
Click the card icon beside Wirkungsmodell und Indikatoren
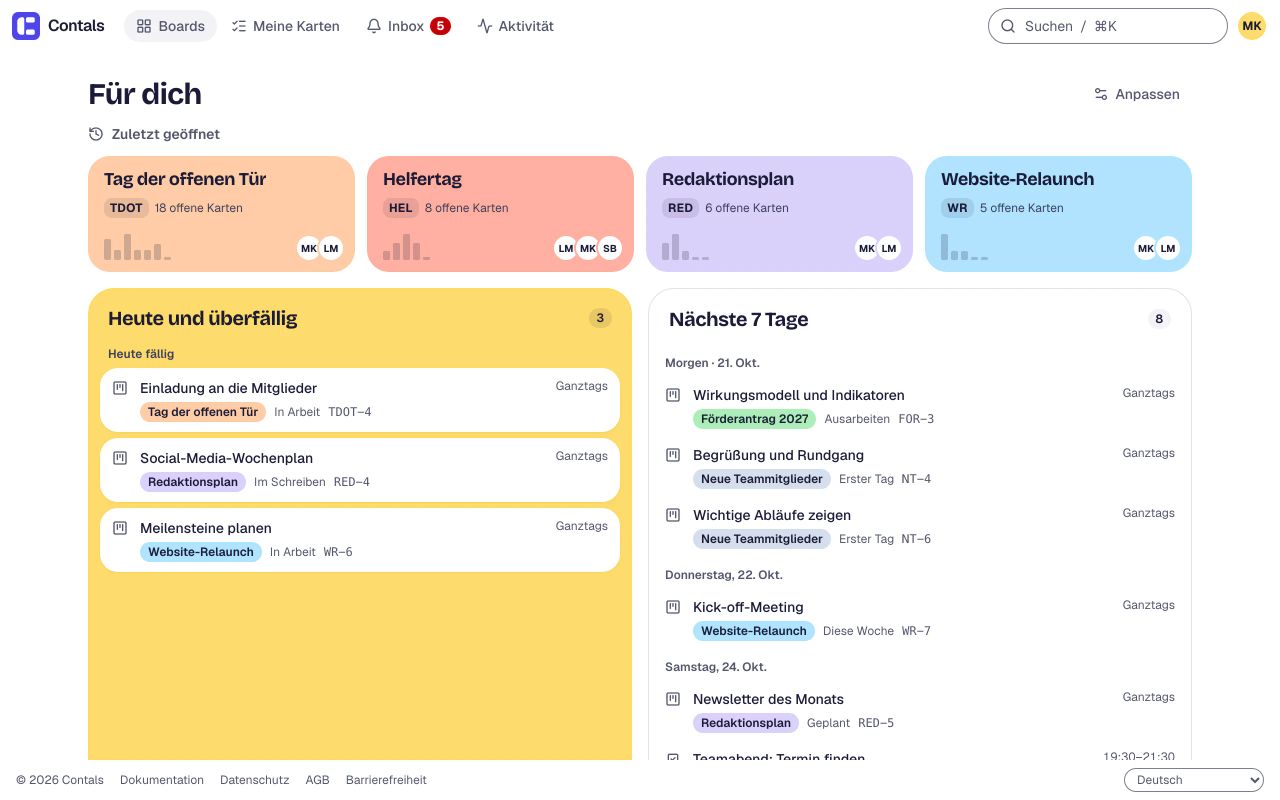tap(673, 395)
